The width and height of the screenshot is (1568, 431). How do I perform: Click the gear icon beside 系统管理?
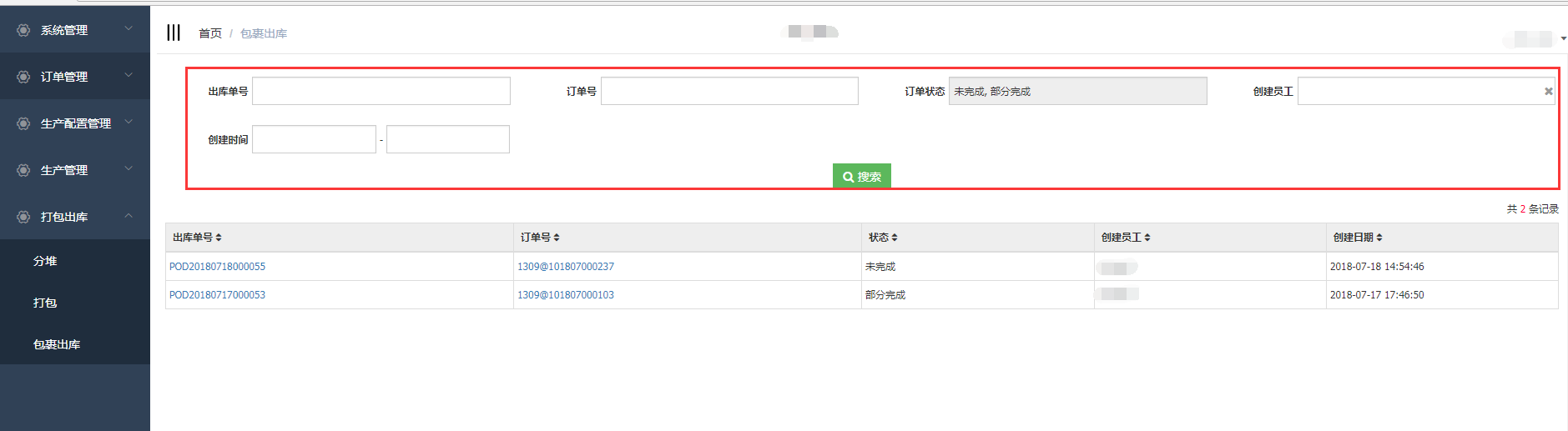[x=23, y=30]
